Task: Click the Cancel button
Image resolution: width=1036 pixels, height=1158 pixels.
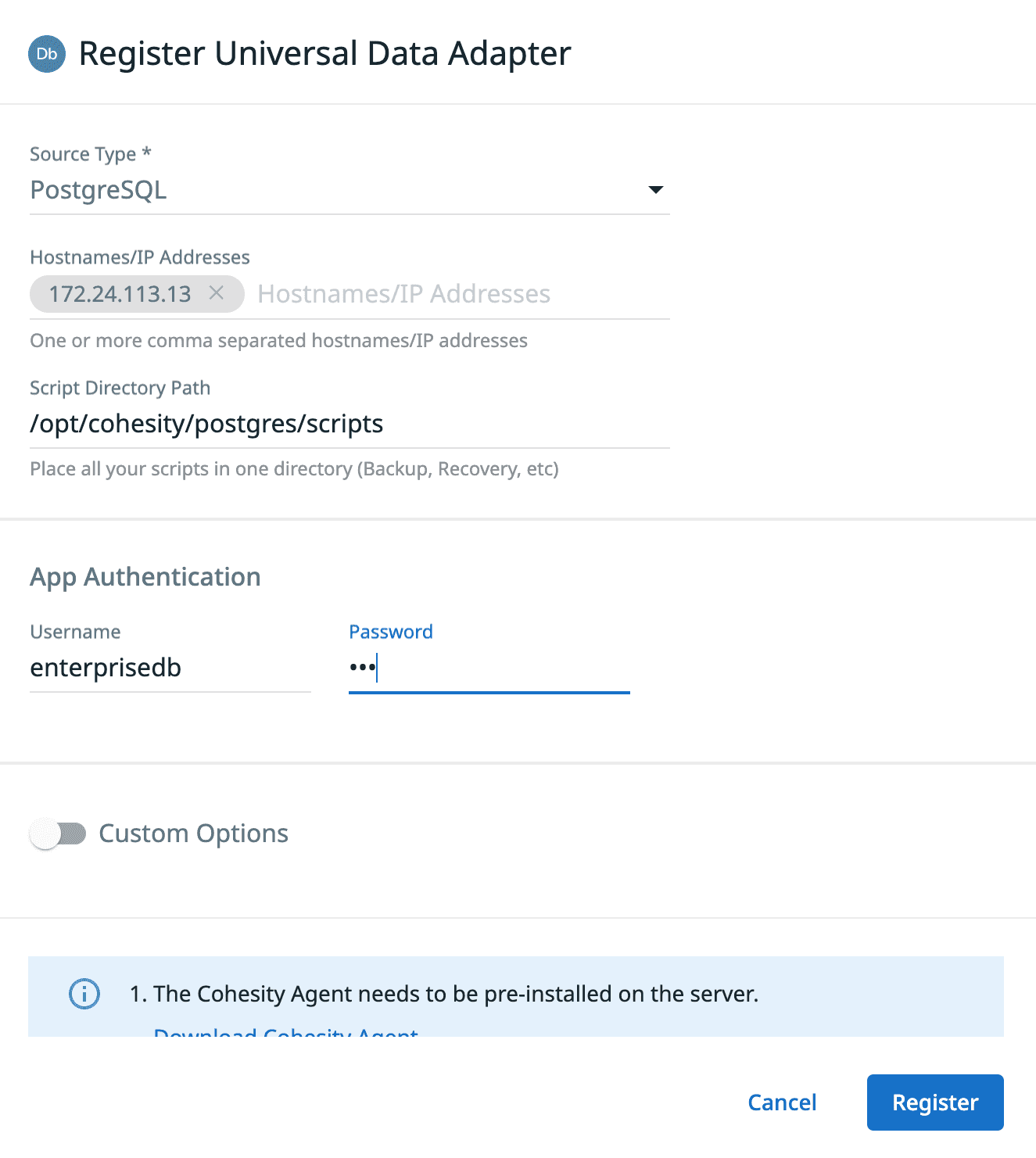Action: (x=781, y=1102)
